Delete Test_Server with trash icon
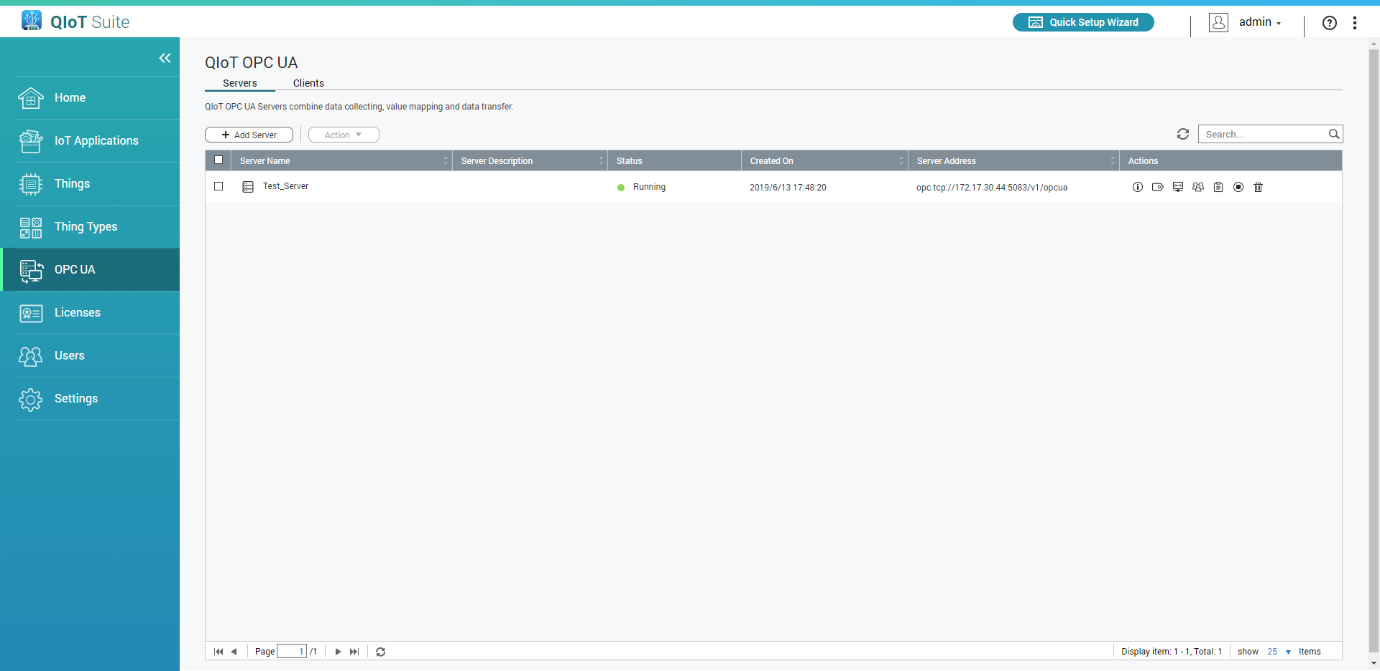 1258,187
